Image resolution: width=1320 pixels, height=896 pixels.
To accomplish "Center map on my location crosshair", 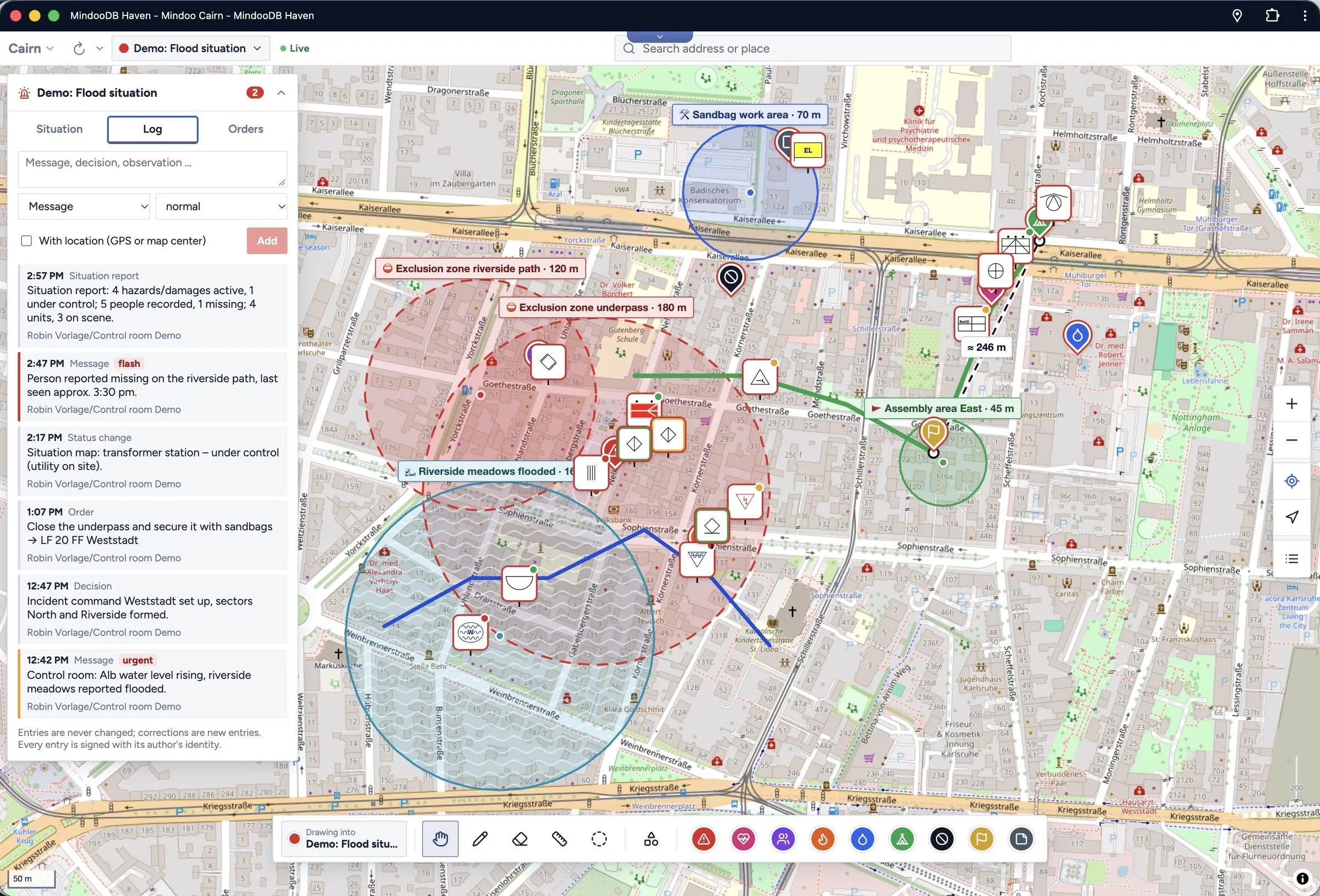I will tap(1291, 481).
